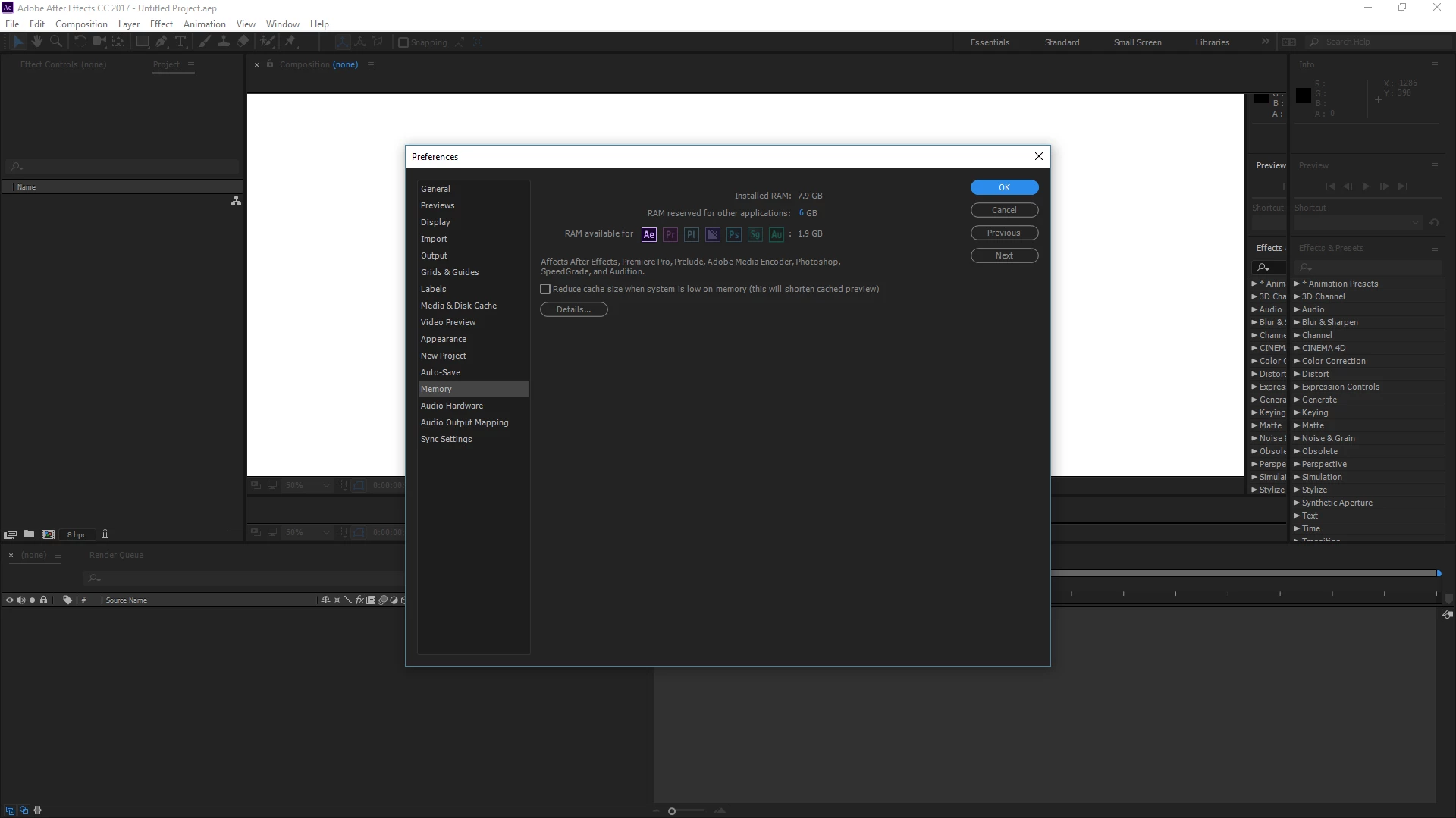The width and height of the screenshot is (1456, 818).
Task: Cancel the Preferences dialog
Action: [1004, 210]
